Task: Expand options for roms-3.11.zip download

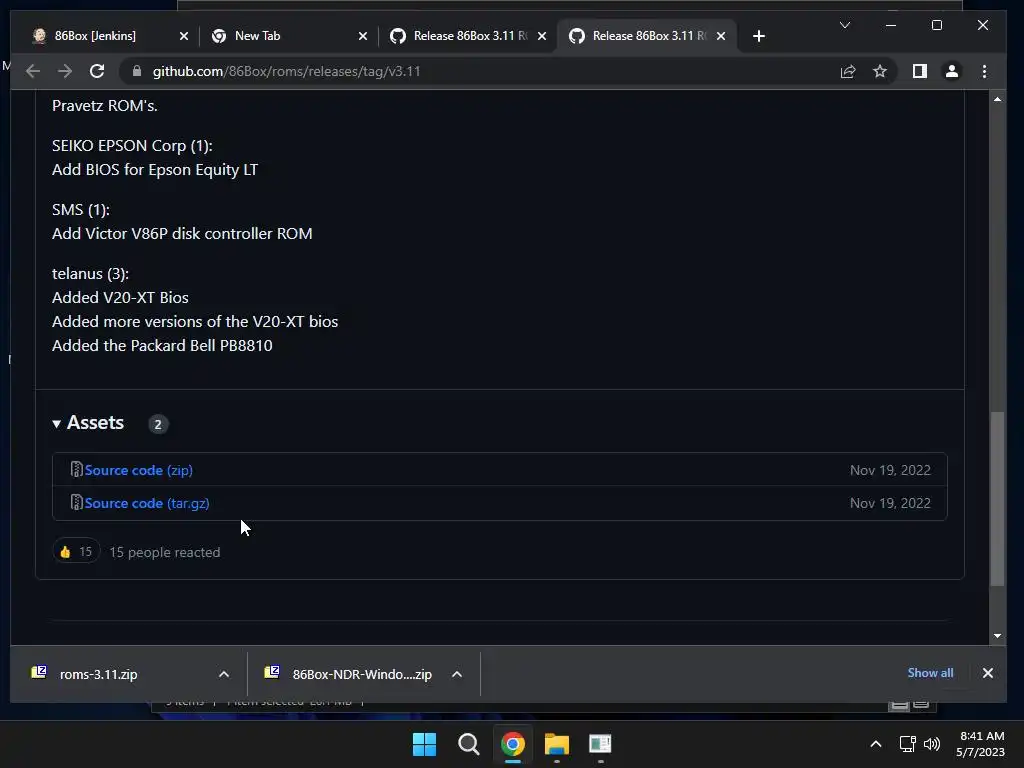Action: [223, 674]
